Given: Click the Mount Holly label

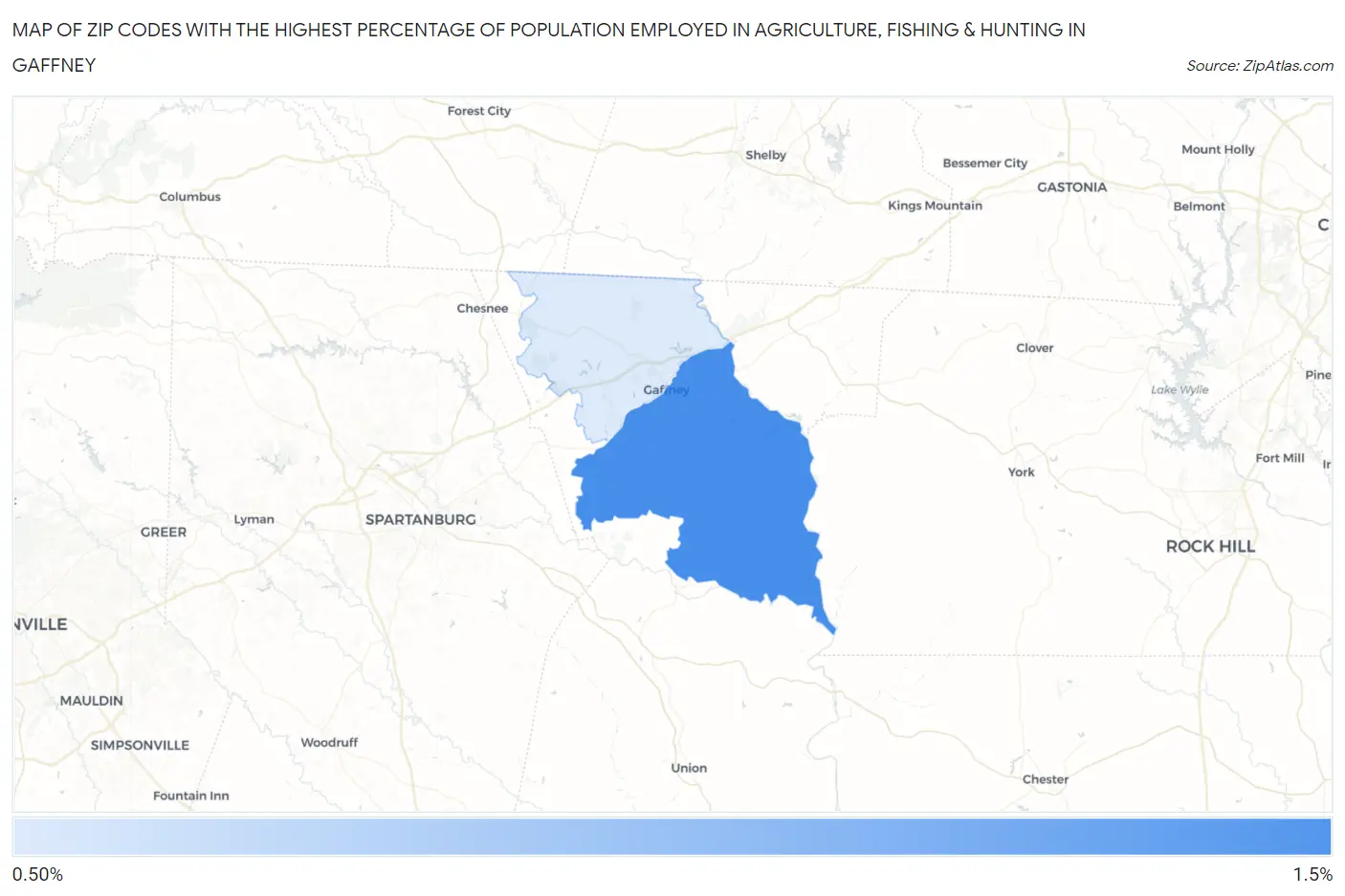Looking at the screenshot, I should 1218,149.
